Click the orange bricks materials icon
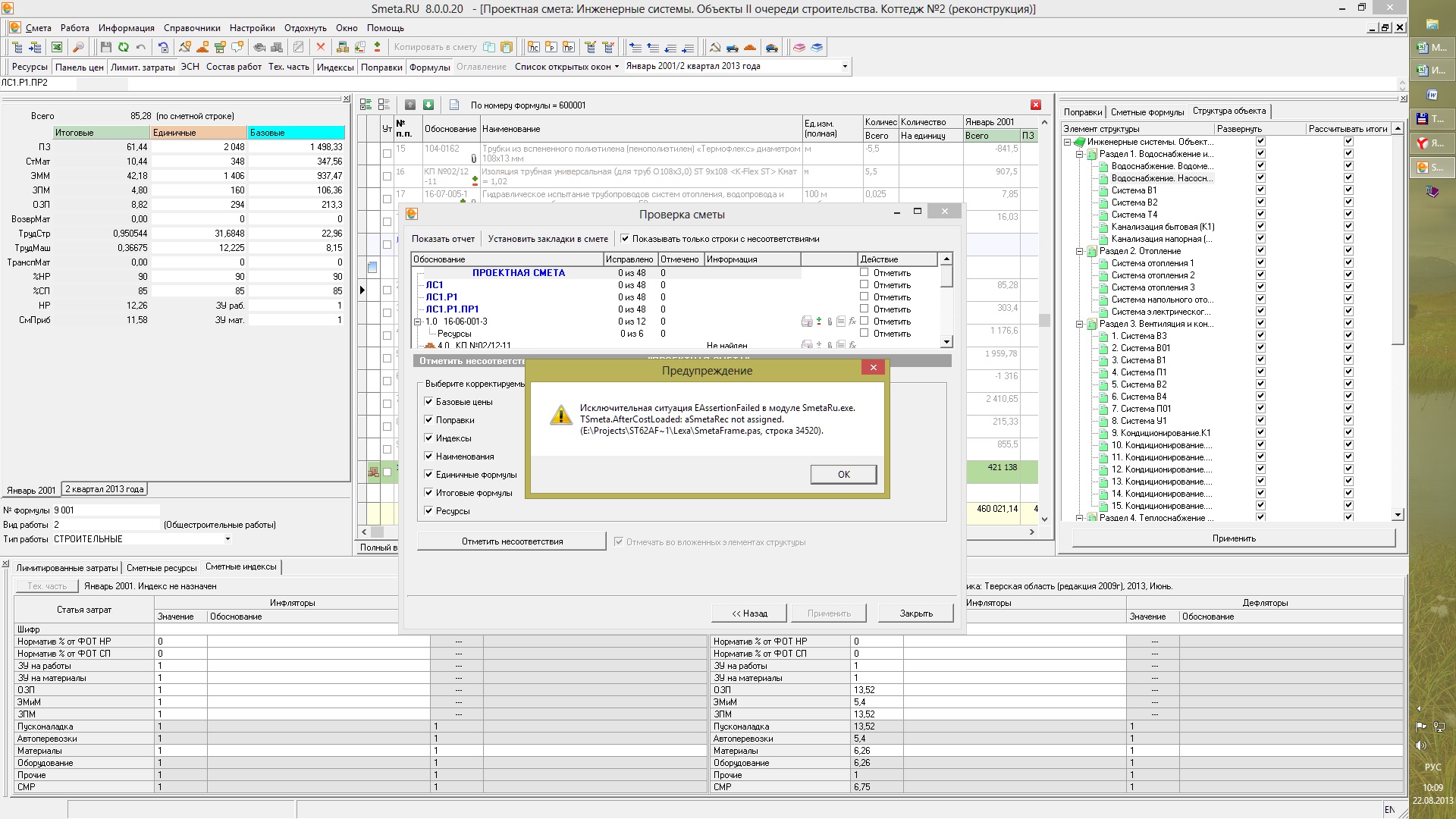The height and width of the screenshot is (819, 1456). [750, 47]
